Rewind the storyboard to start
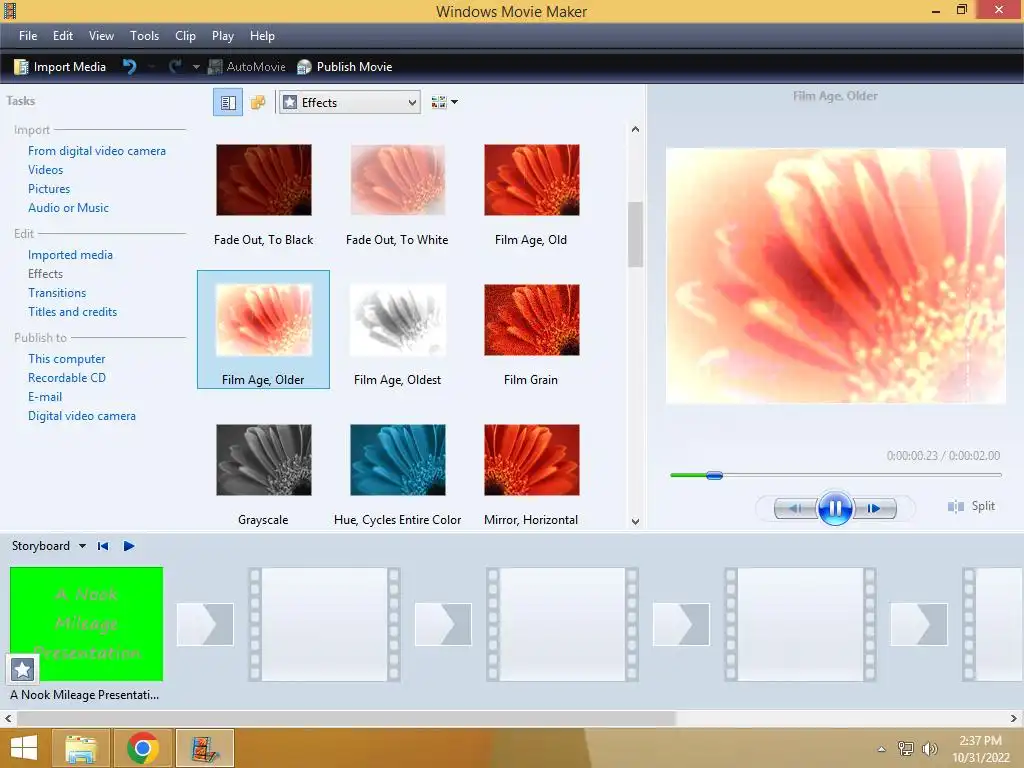1024x768 pixels. pyautogui.click(x=103, y=546)
